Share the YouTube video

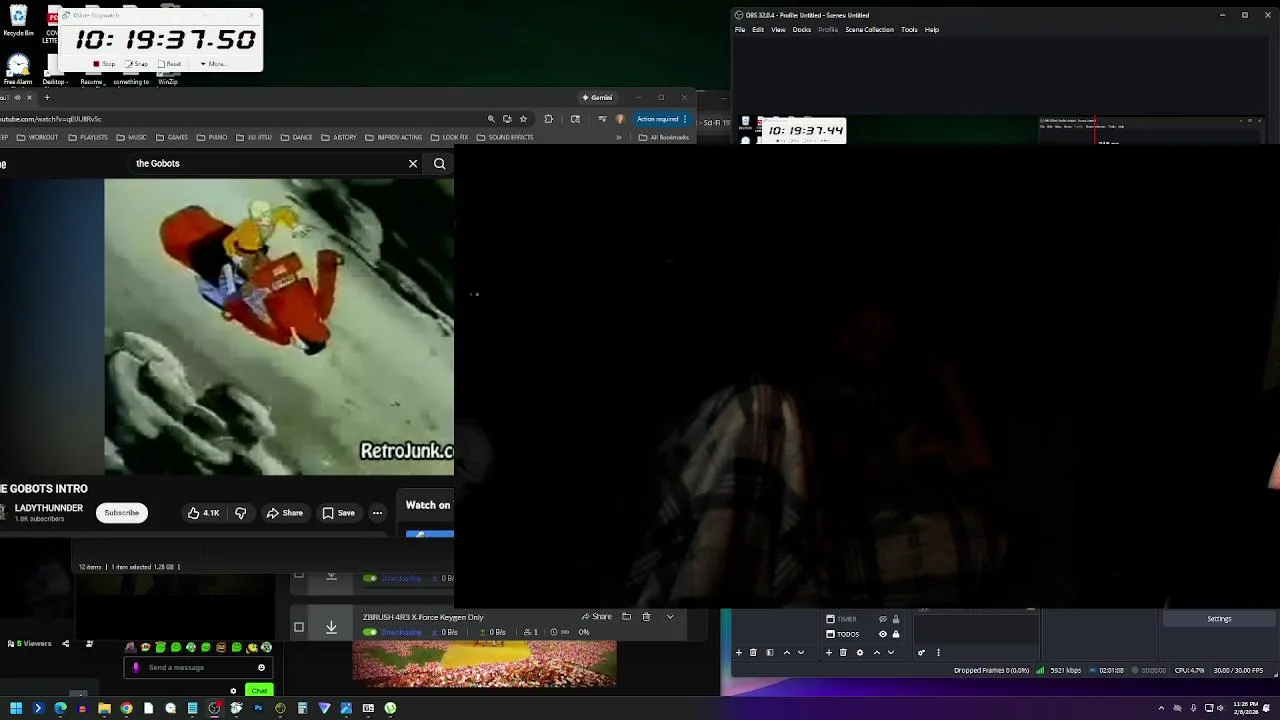tap(284, 513)
